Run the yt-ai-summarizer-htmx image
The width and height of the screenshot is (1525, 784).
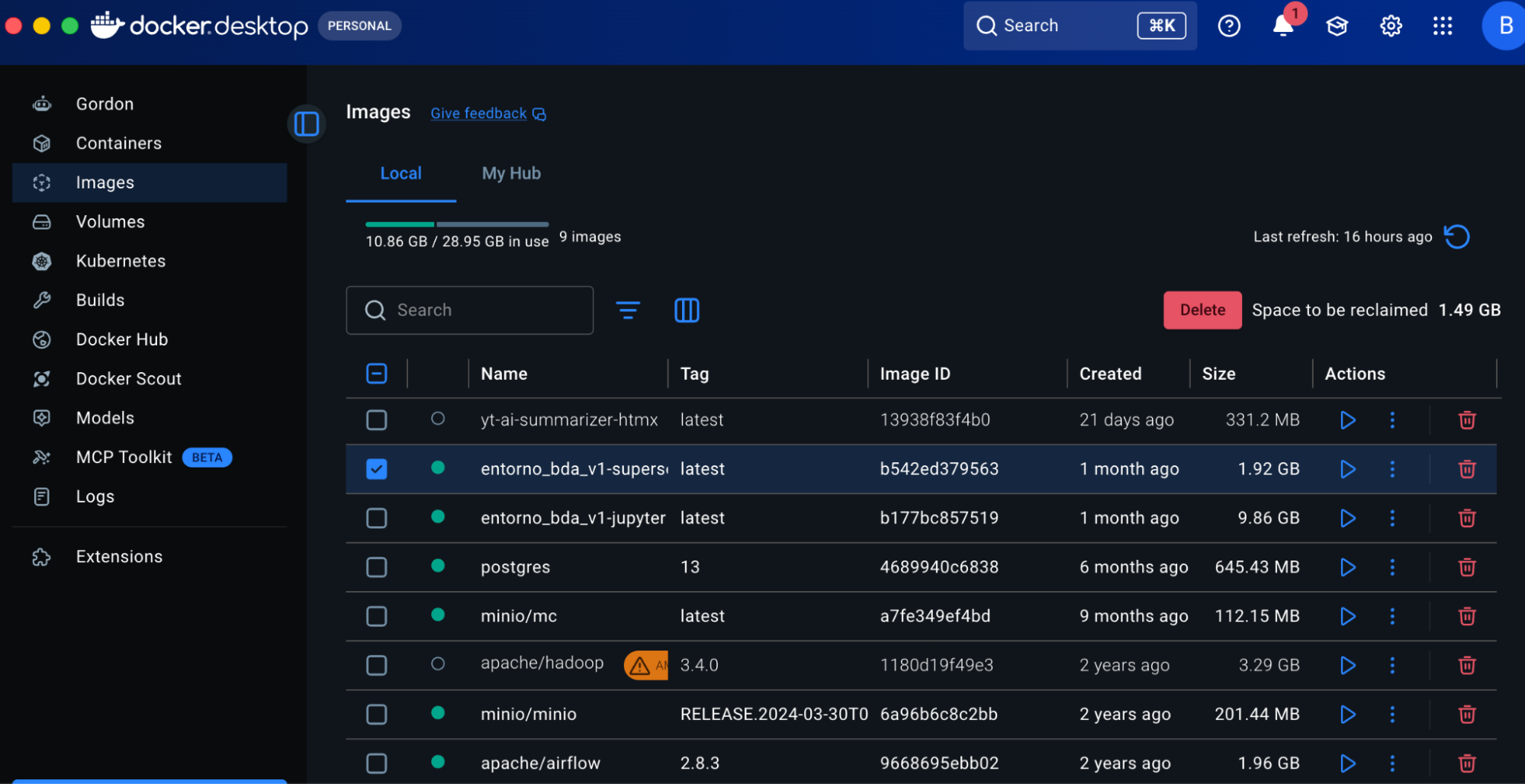point(1348,420)
